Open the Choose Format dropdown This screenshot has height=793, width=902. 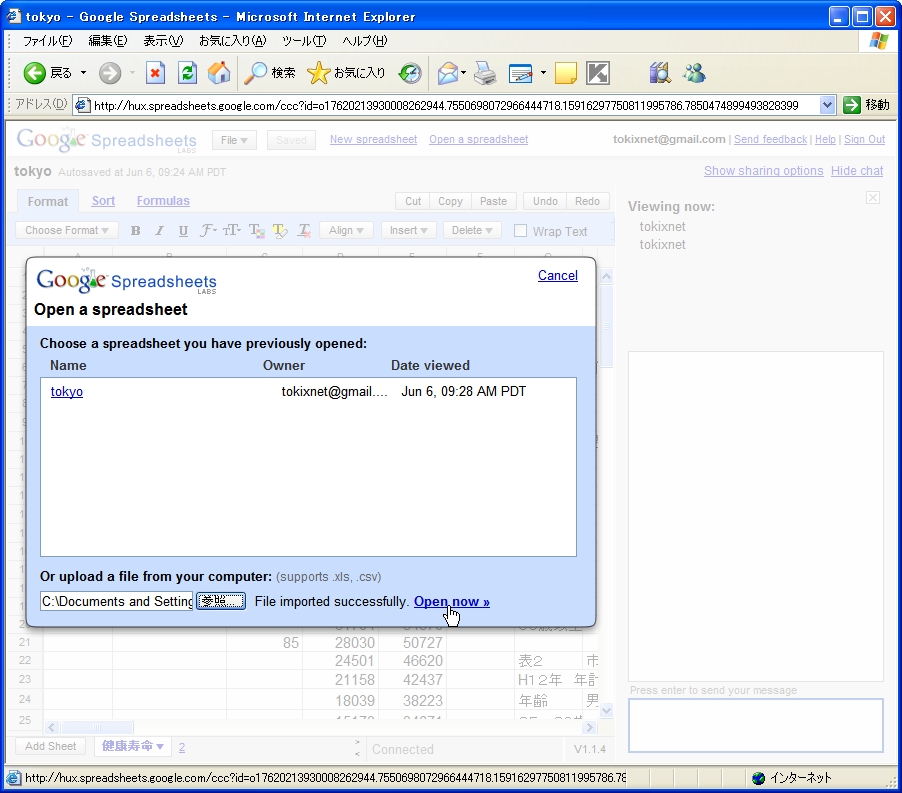point(67,231)
